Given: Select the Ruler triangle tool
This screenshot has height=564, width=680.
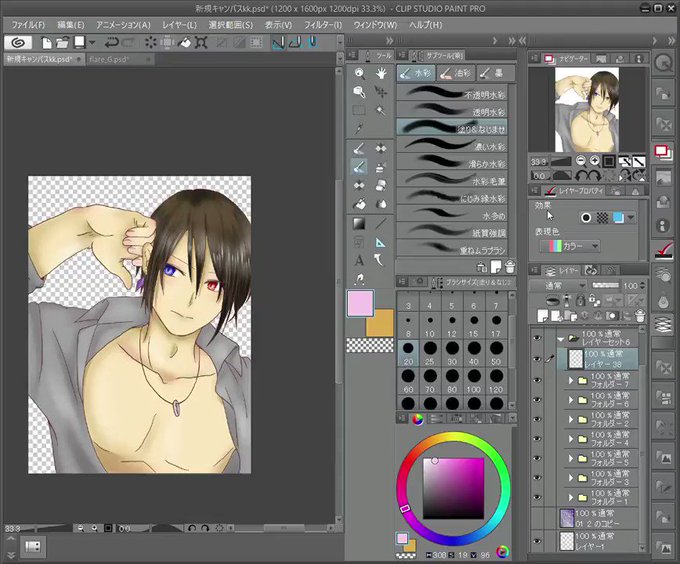Looking at the screenshot, I should point(381,242).
